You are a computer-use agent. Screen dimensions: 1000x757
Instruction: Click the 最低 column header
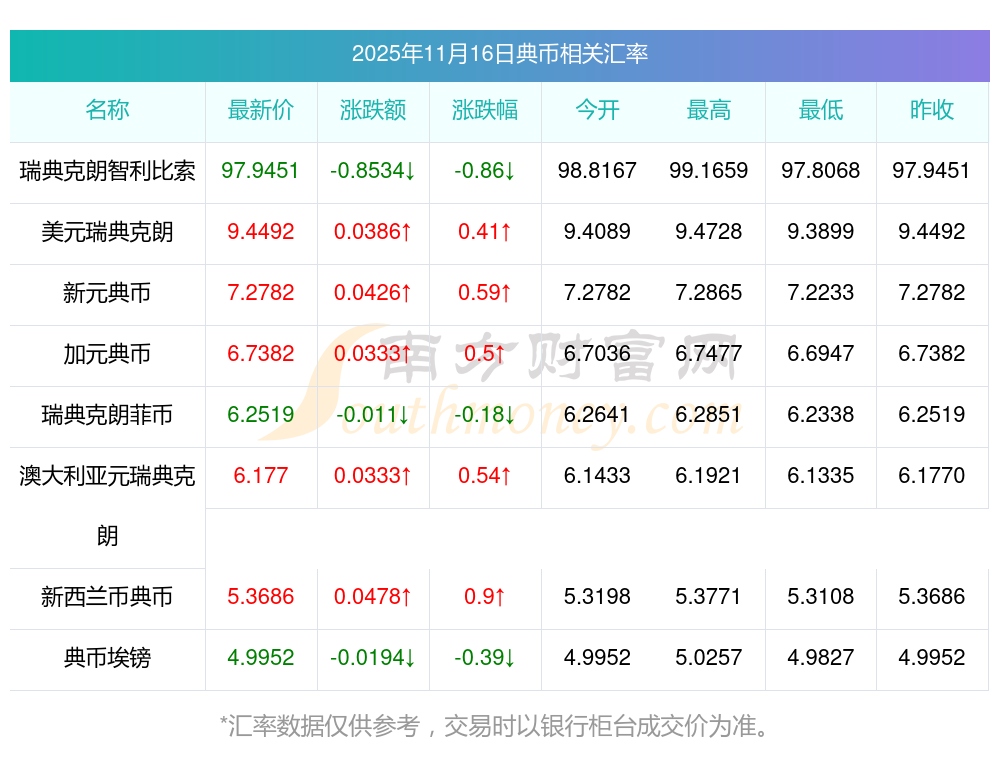click(821, 110)
